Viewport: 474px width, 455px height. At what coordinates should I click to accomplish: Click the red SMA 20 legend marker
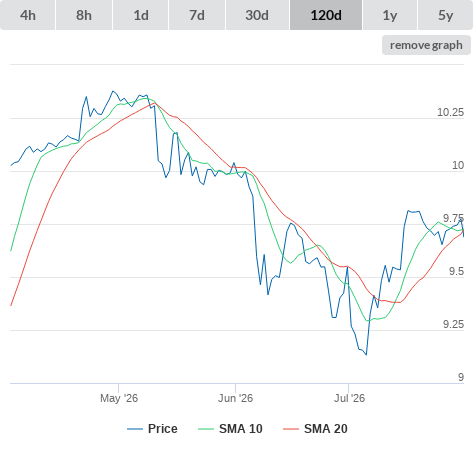[x=291, y=429]
